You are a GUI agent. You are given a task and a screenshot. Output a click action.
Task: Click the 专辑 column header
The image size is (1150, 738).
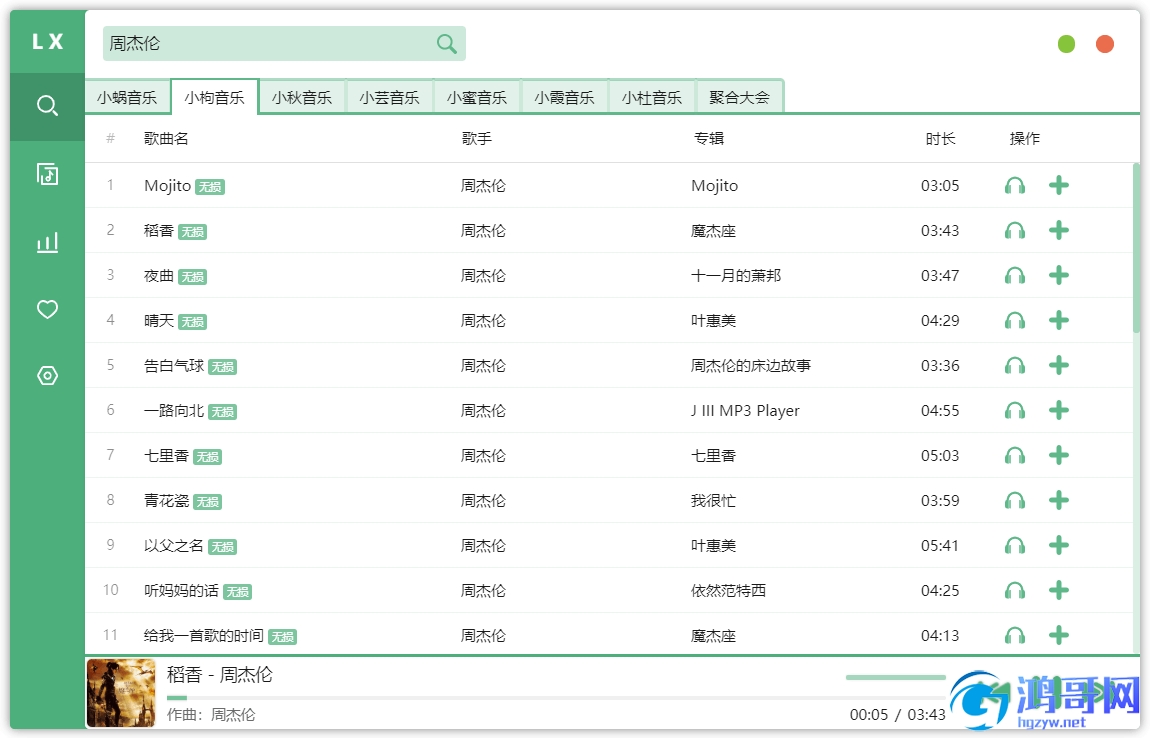tap(709, 139)
